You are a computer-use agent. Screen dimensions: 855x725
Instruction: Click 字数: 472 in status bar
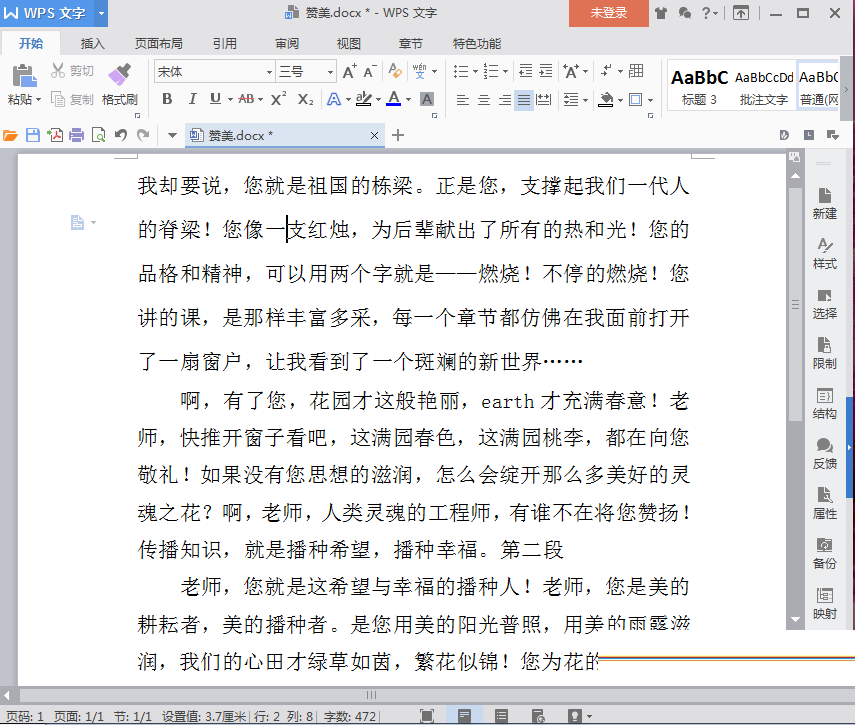350,716
